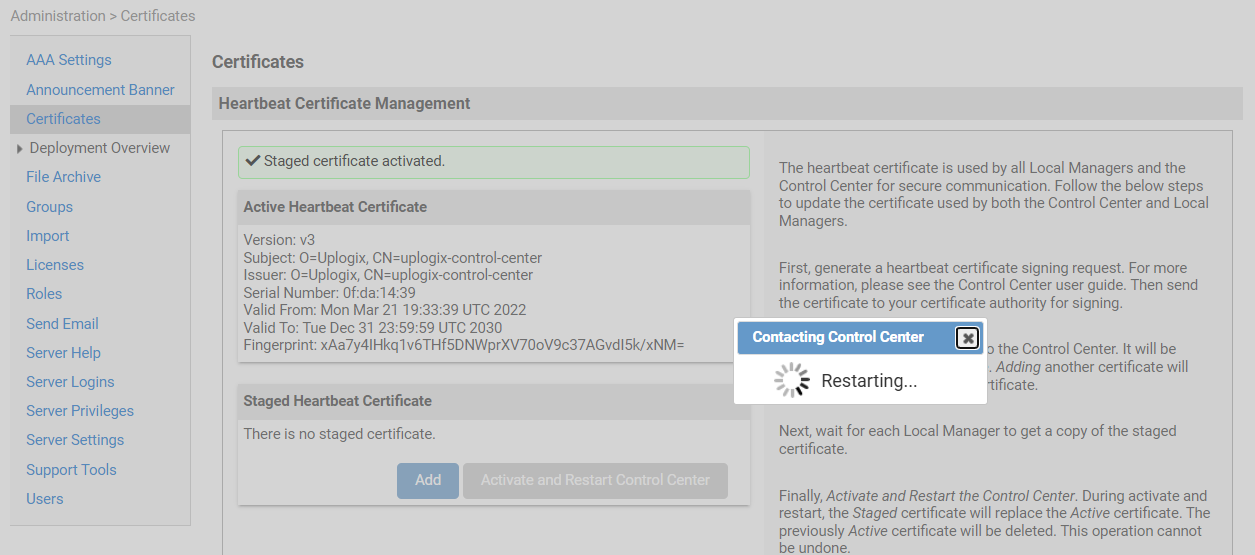Screen dimensions: 1255x555
Task: Open the Groups page
Action: click(49, 207)
